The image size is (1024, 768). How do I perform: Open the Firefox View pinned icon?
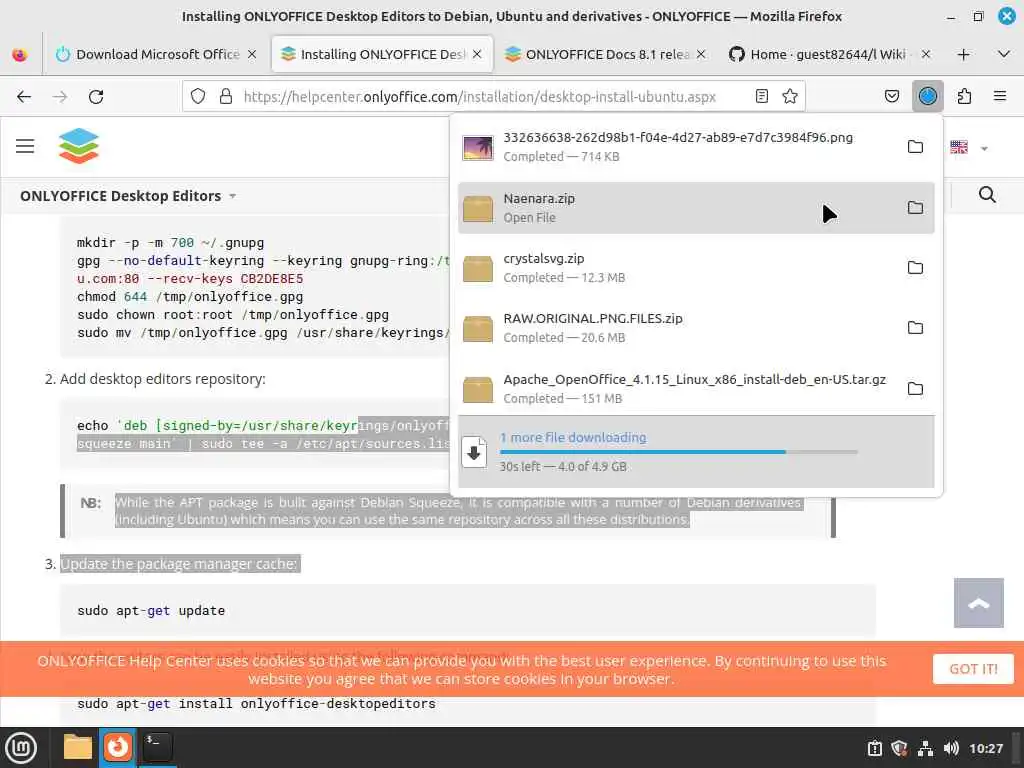point(20,55)
